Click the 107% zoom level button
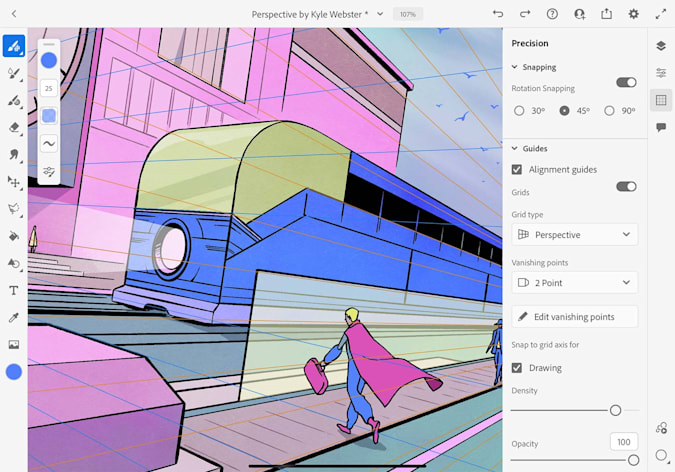This screenshot has width=675, height=472. pyautogui.click(x=407, y=14)
